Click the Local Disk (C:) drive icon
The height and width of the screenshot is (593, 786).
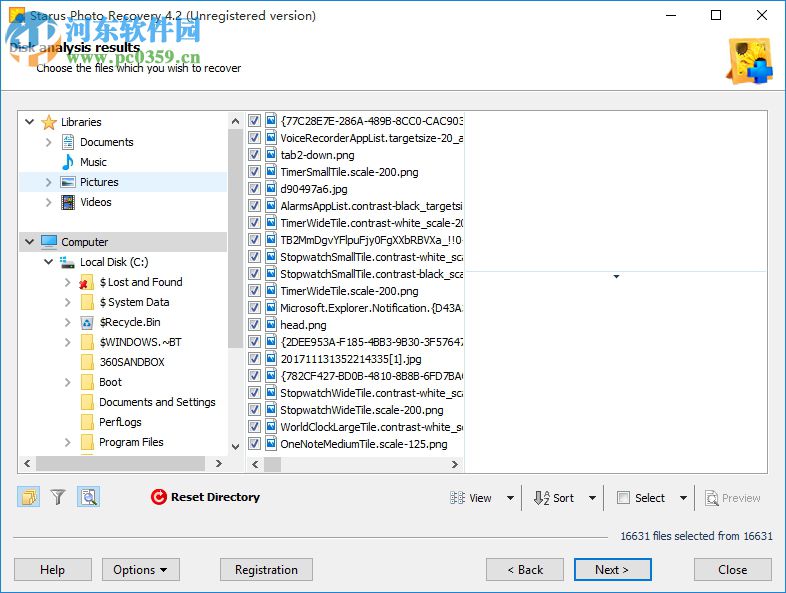point(67,262)
